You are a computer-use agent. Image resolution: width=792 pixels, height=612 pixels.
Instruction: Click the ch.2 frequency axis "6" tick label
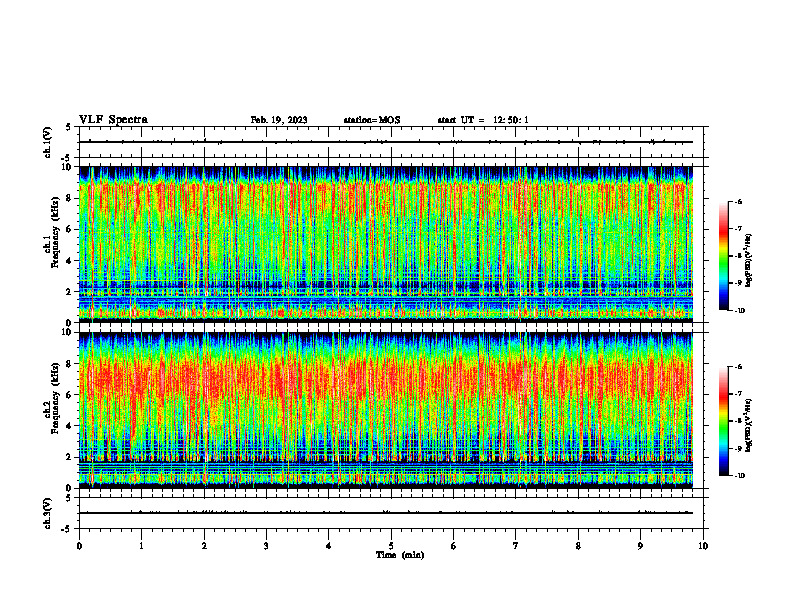click(70, 395)
